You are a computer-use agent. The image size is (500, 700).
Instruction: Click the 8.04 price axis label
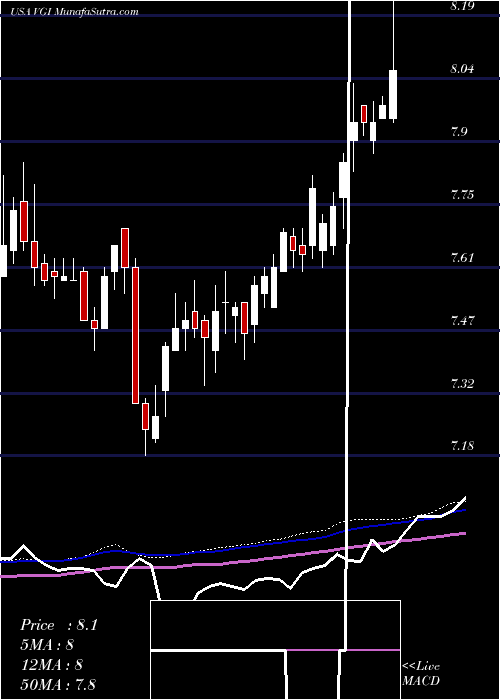click(x=463, y=69)
